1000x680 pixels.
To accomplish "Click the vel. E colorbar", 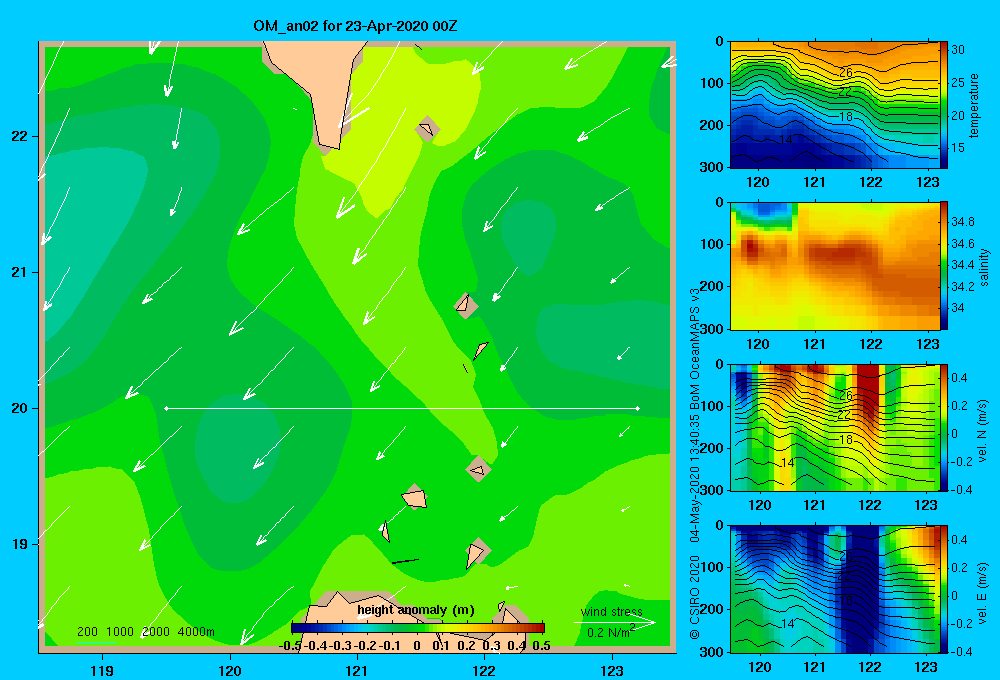I will [944, 589].
